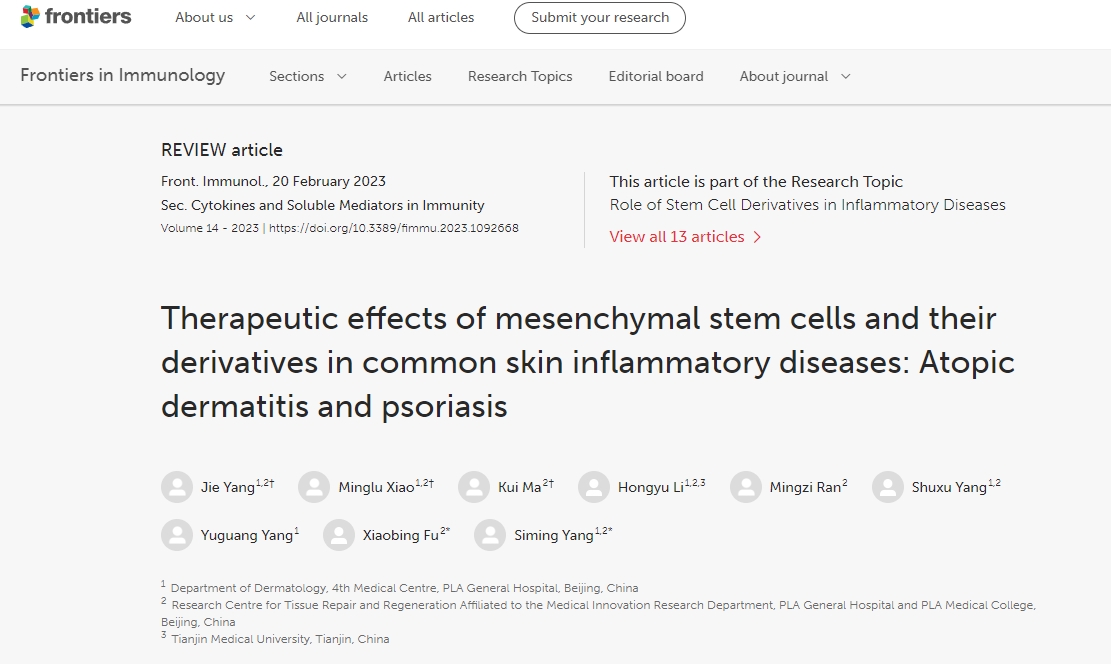Expand the About us dropdown

215,17
